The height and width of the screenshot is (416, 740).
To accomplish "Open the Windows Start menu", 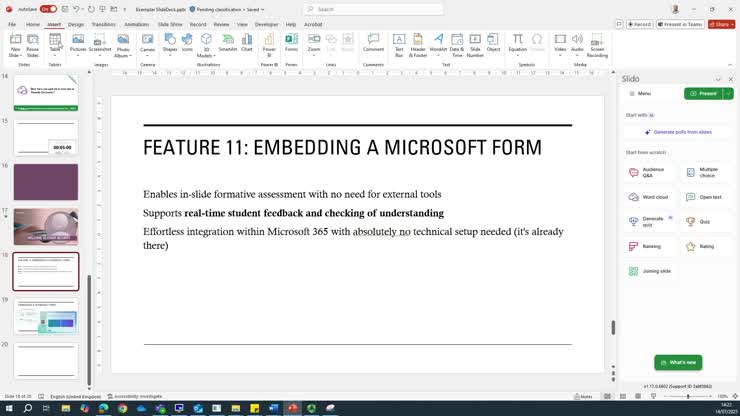I will coord(8,408).
